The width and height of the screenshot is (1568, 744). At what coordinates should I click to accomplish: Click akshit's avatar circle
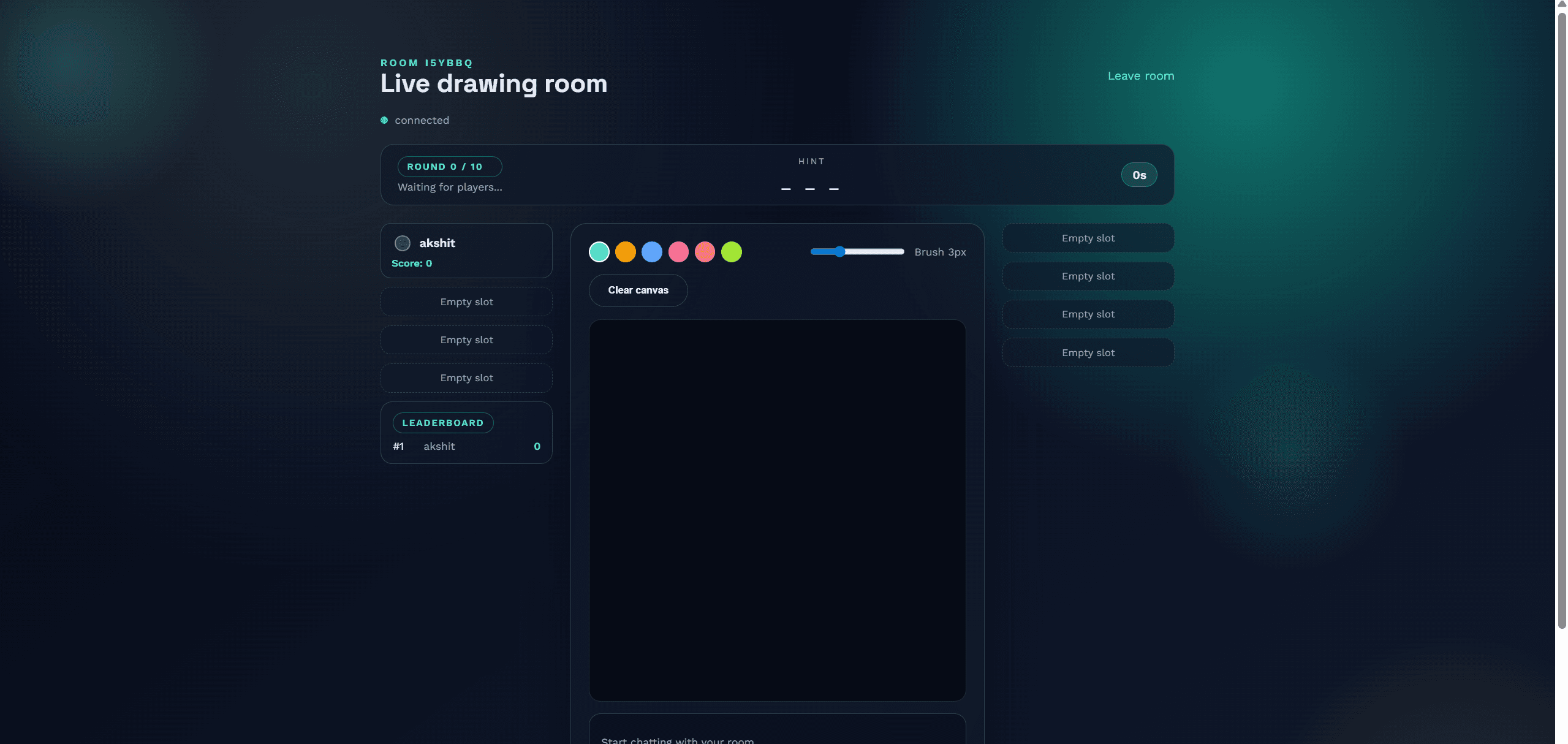point(403,243)
